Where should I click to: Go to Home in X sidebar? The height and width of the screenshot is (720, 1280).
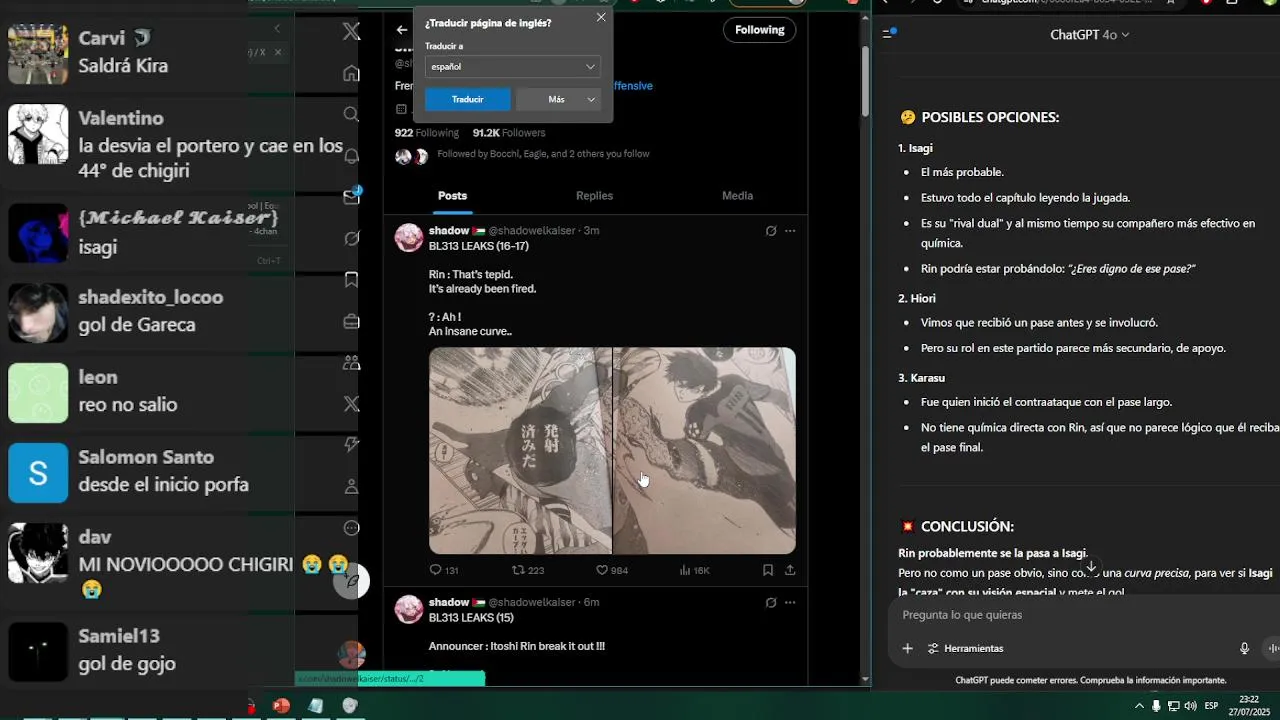351,73
